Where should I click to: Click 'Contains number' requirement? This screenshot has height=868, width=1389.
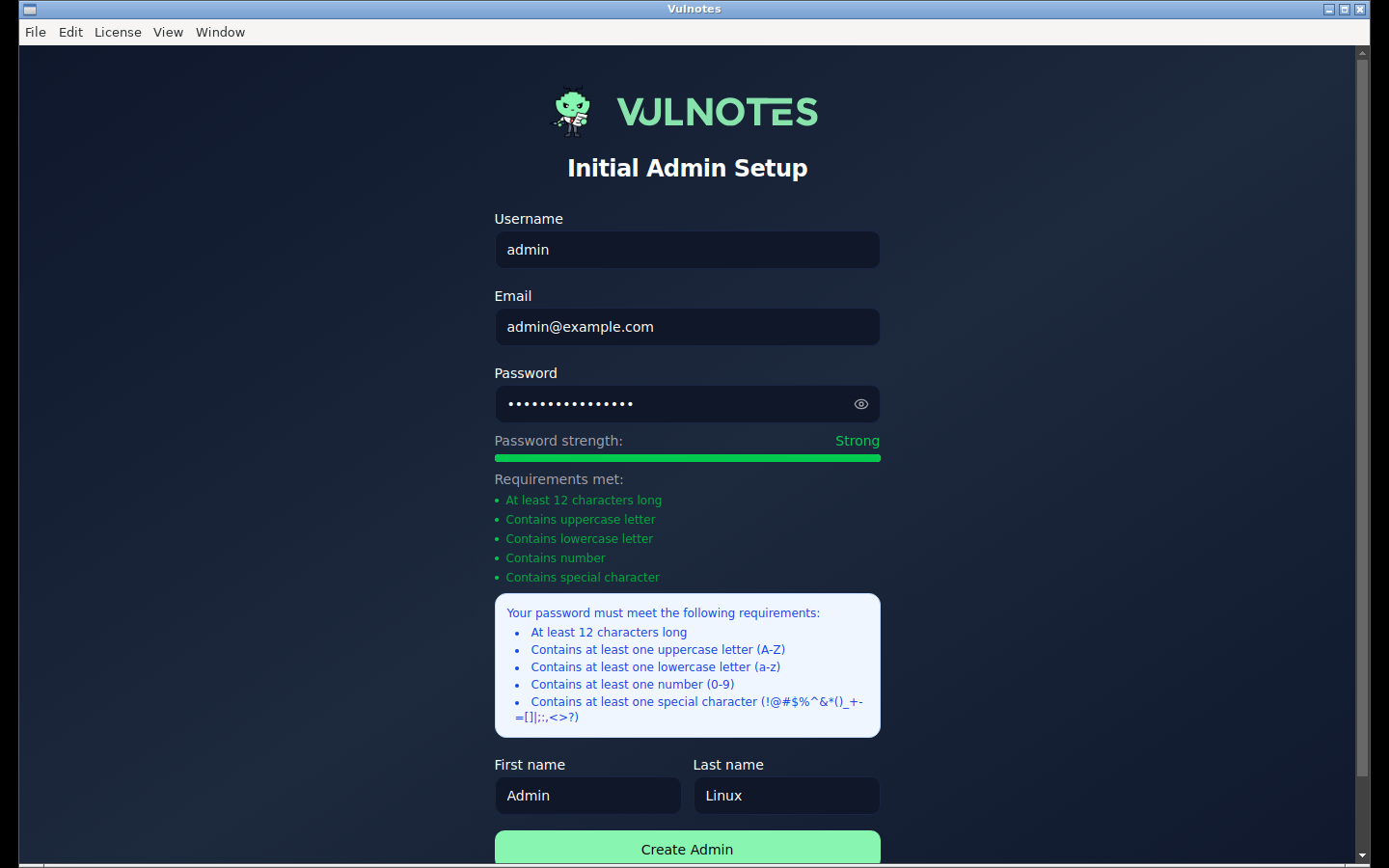point(556,558)
